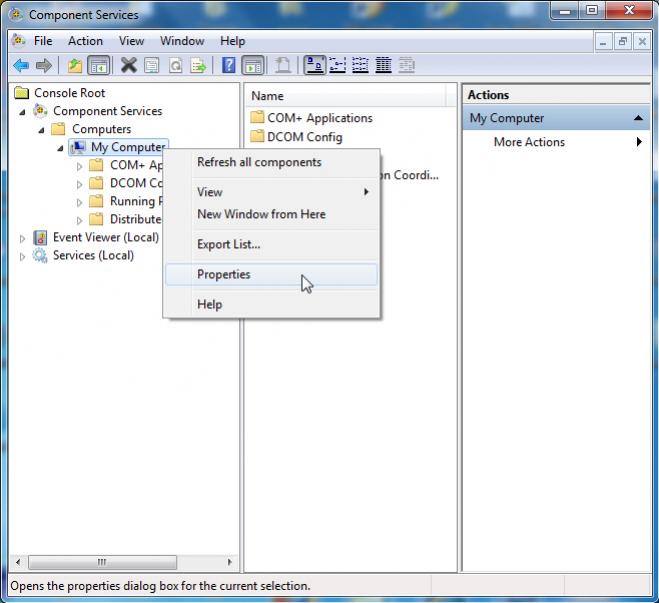Switch to Large Icons view button

(314, 66)
